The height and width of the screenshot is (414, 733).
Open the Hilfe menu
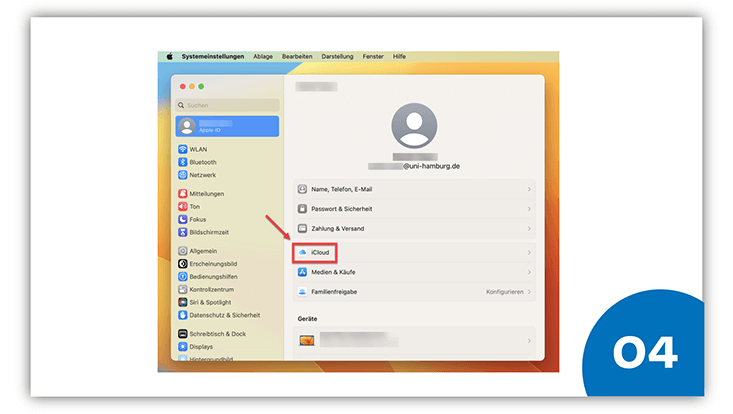pyautogui.click(x=399, y=57)
